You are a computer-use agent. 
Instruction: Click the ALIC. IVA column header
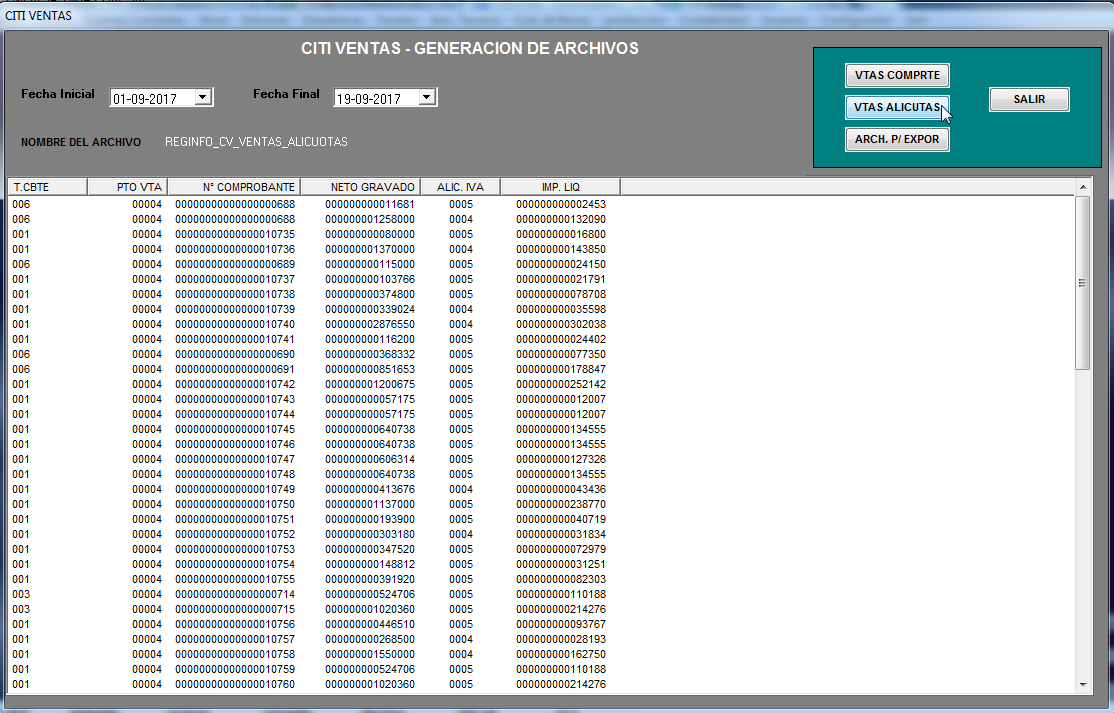(460, 187)
